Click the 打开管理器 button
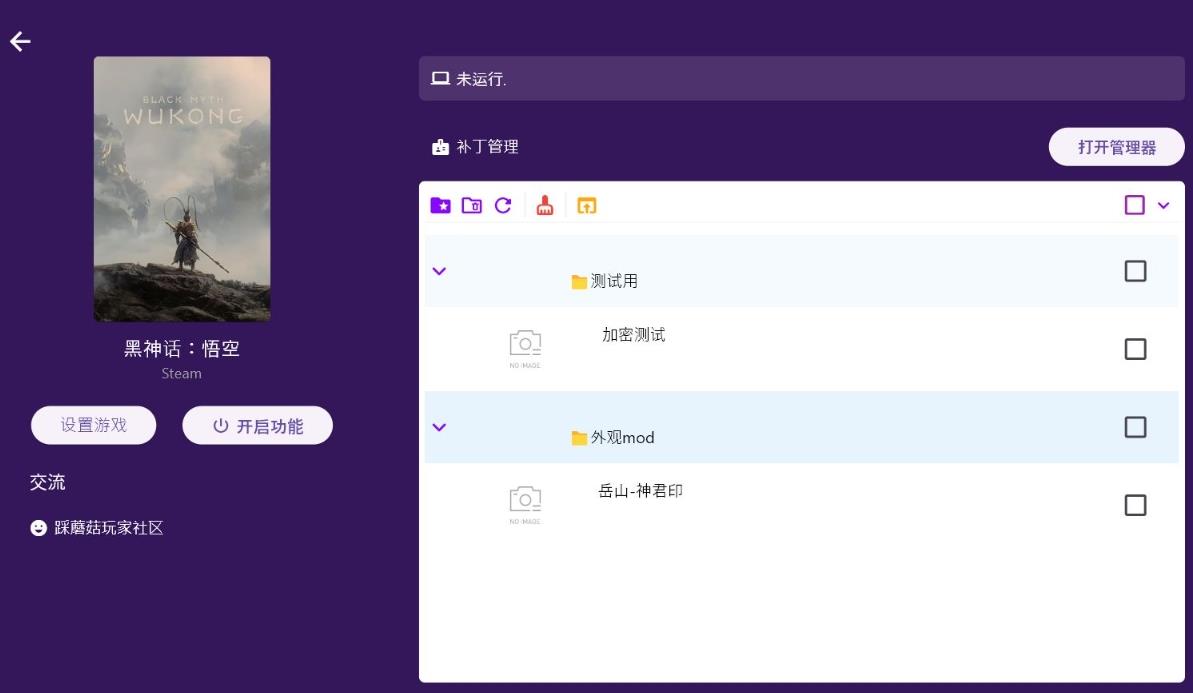The height and width of the screenshot is (693, 1193). [1116, 147]
